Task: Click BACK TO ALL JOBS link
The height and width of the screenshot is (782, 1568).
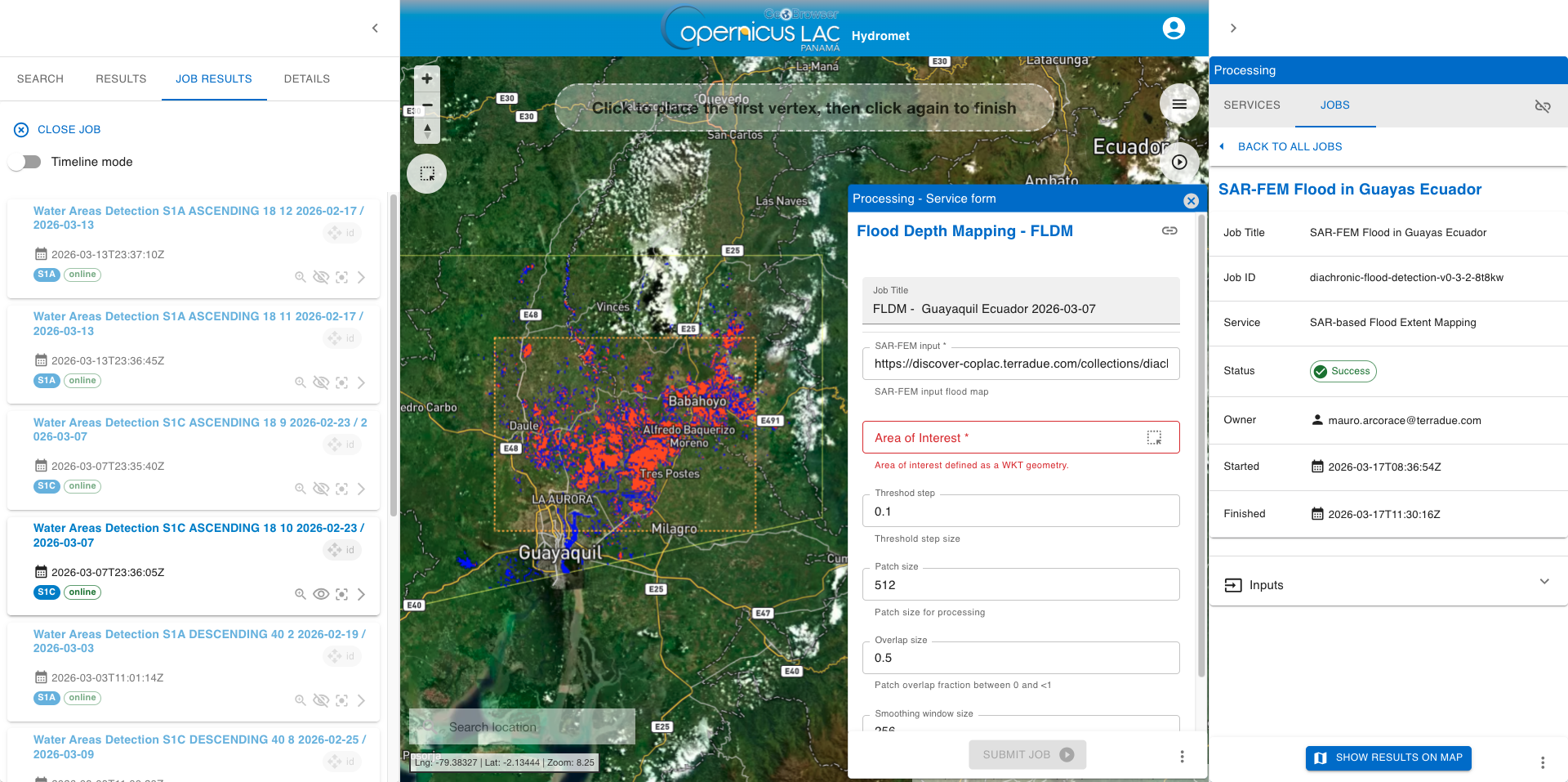Action: [x=1289, y=147]
